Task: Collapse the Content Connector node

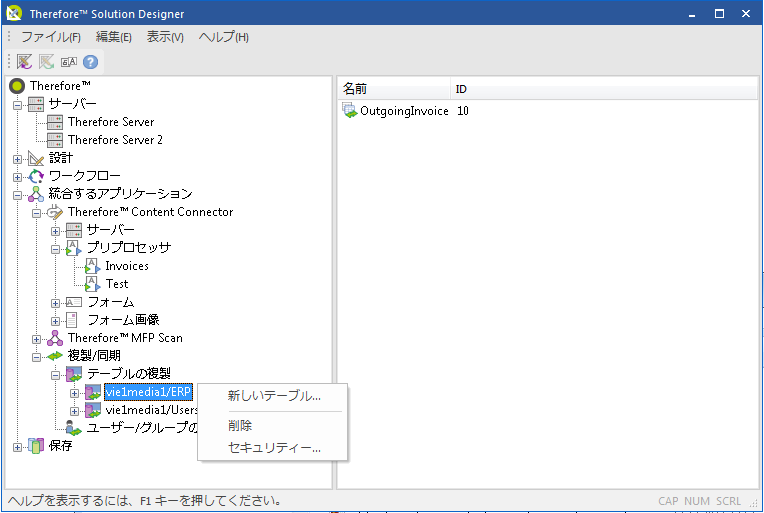Action: tap(37, 213)
